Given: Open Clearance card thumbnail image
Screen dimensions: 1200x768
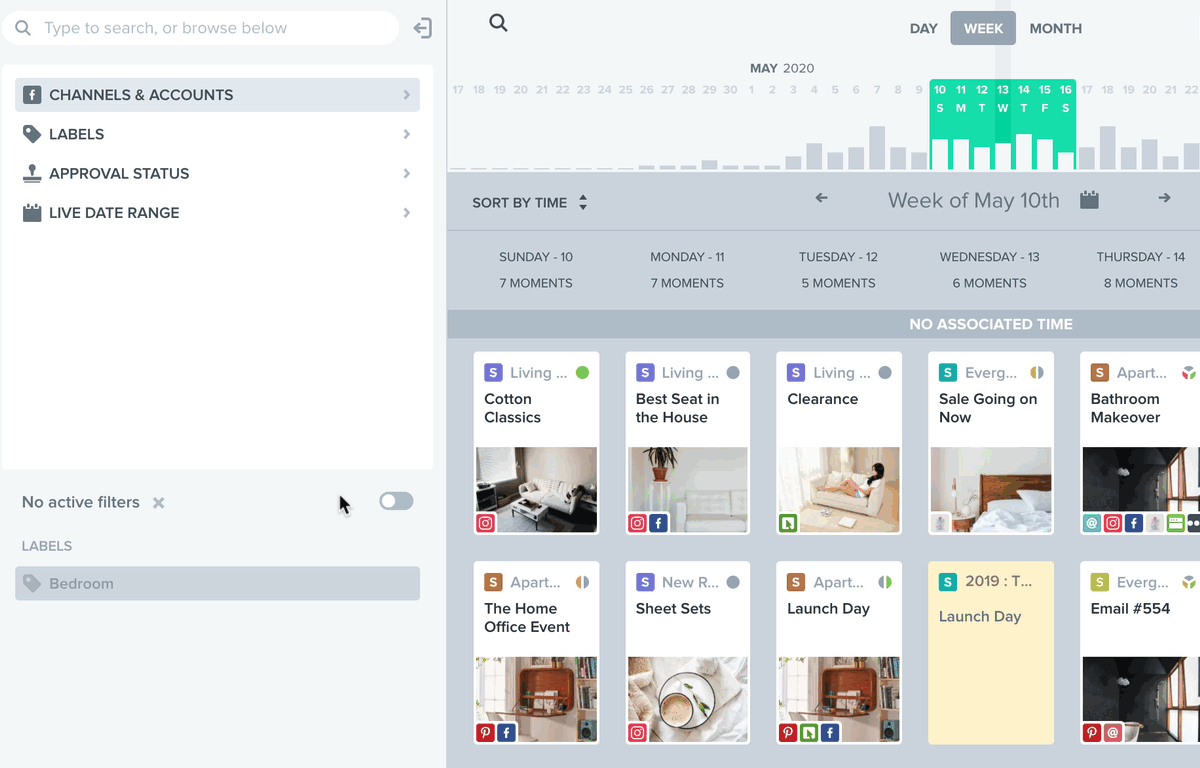Looking at the screenshot, I should click(838, 490).
